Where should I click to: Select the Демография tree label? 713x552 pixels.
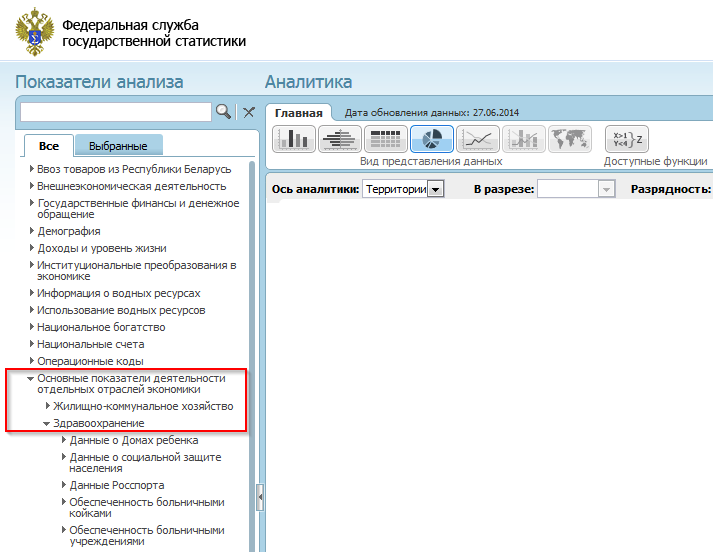[x=69, y=231]
